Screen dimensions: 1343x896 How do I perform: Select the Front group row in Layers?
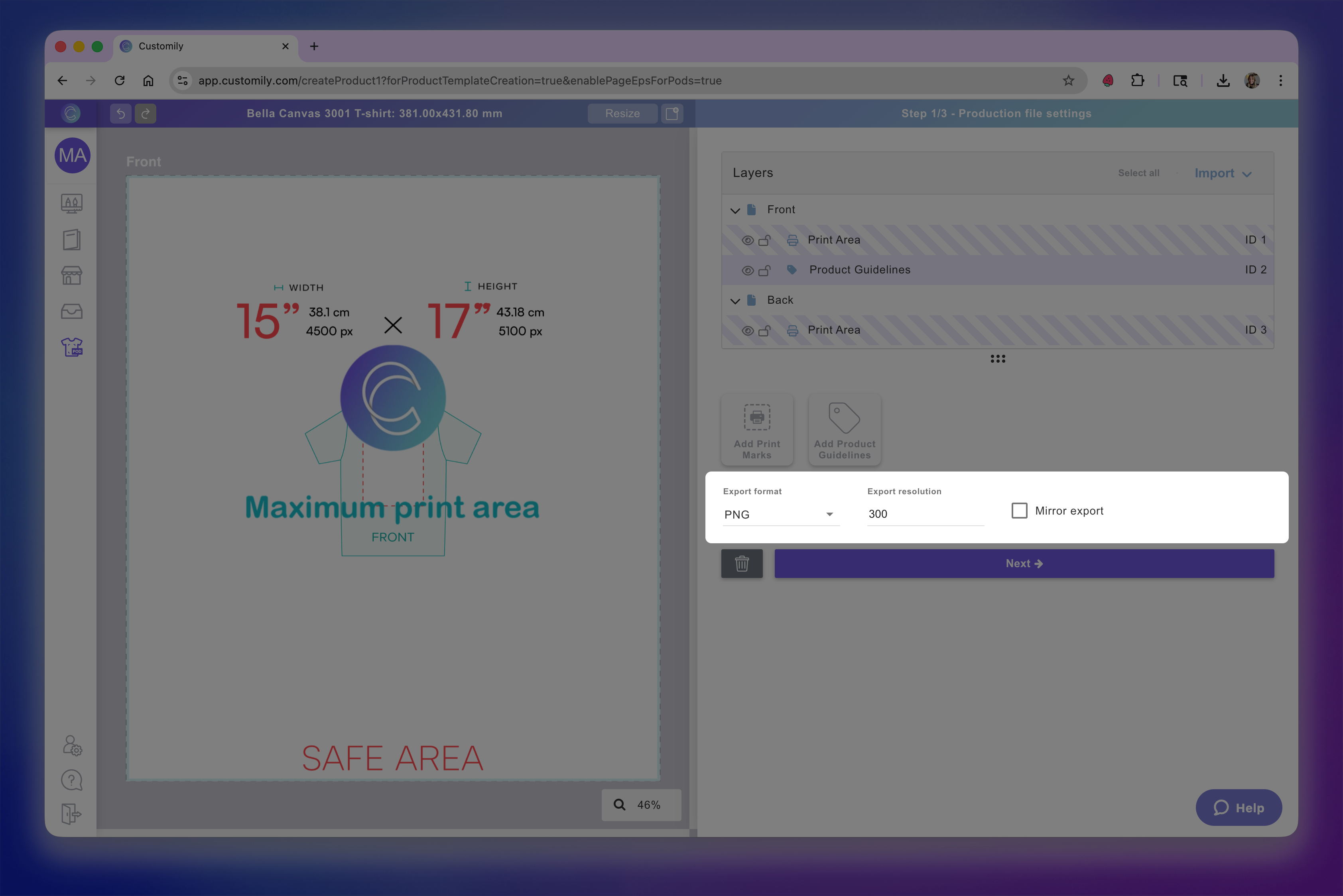[998, 209]
